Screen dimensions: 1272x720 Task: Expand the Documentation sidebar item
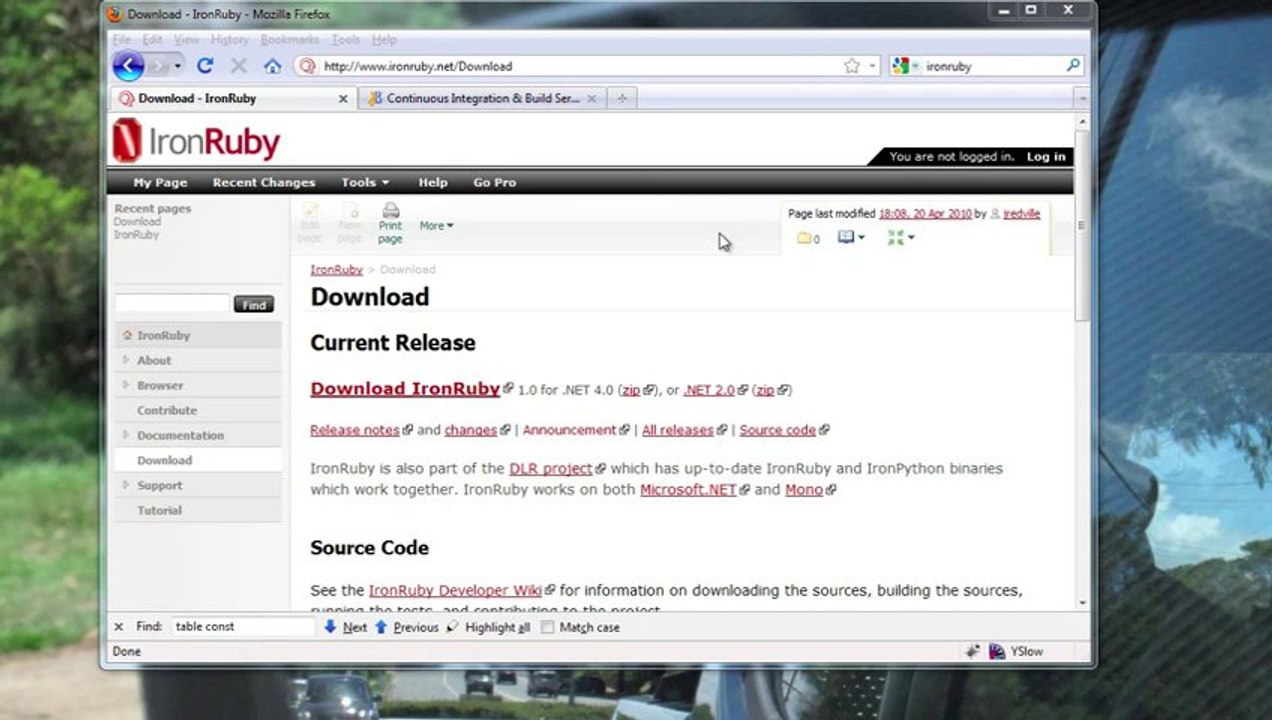click(126, 435)
